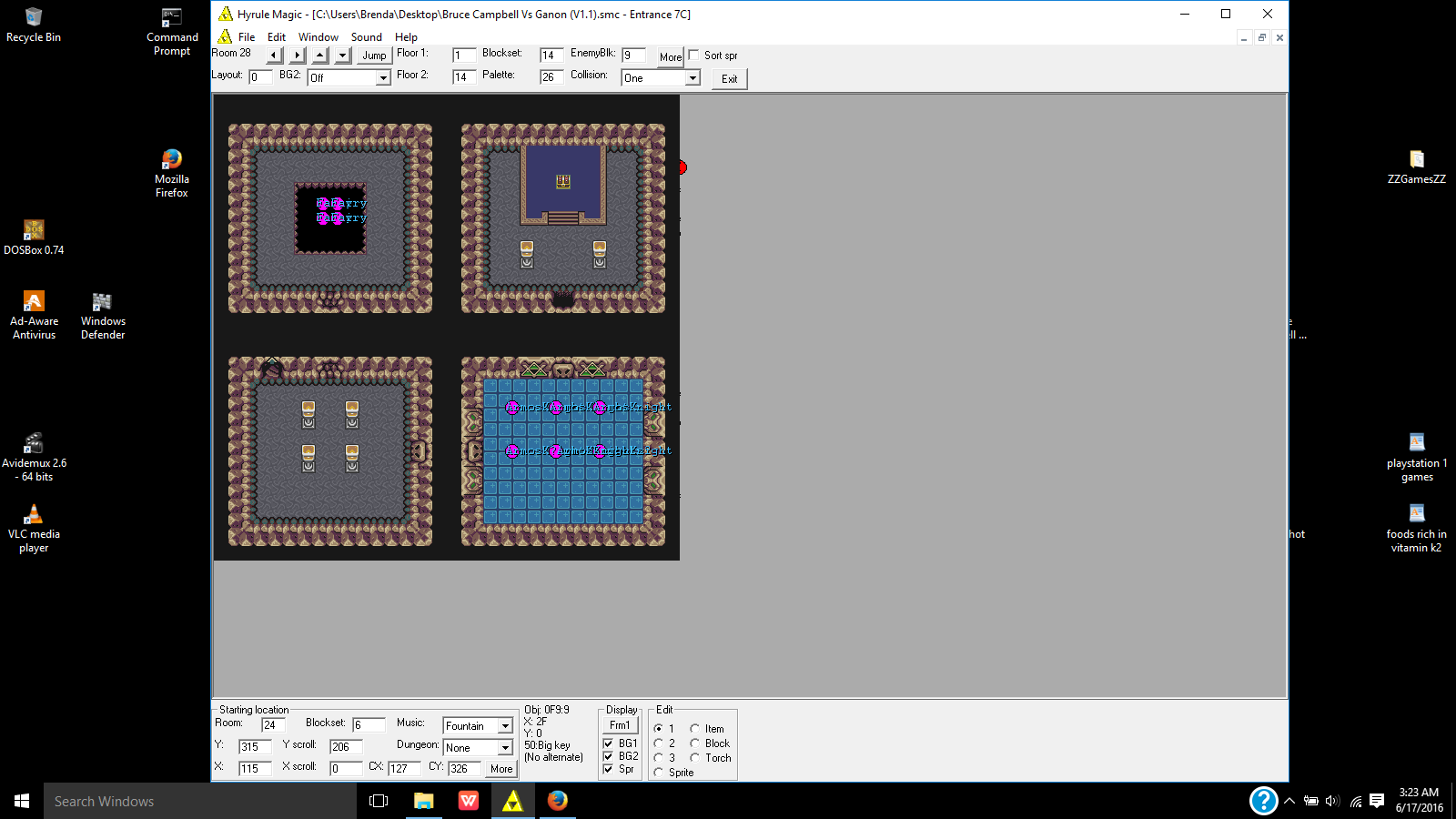
Task: Go to the room on the right with the right arrow button
Action: pos(297,56)
